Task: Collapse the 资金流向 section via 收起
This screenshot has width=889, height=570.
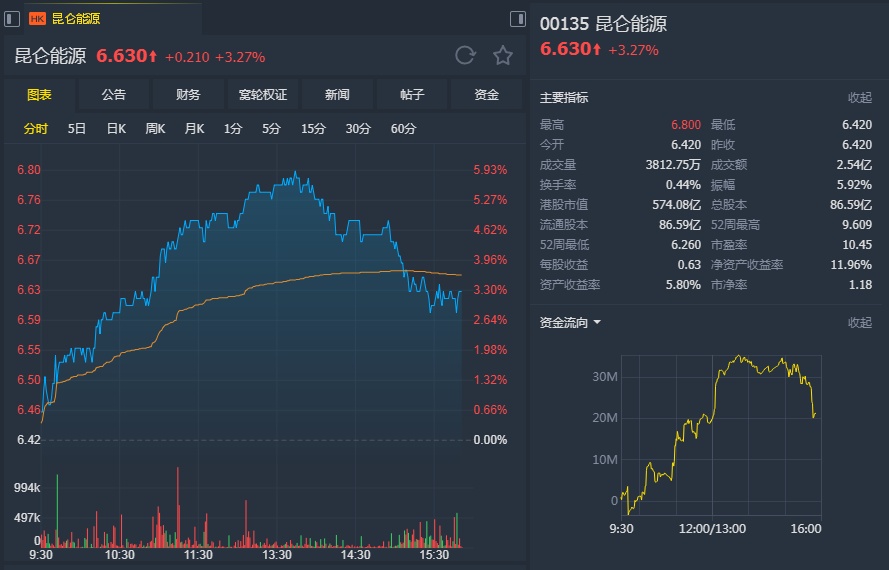Action: [x=859, y=322]
